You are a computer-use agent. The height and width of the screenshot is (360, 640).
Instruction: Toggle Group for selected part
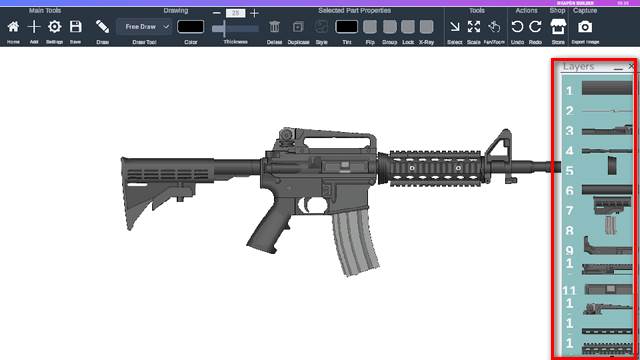click(x=390, y=27)
